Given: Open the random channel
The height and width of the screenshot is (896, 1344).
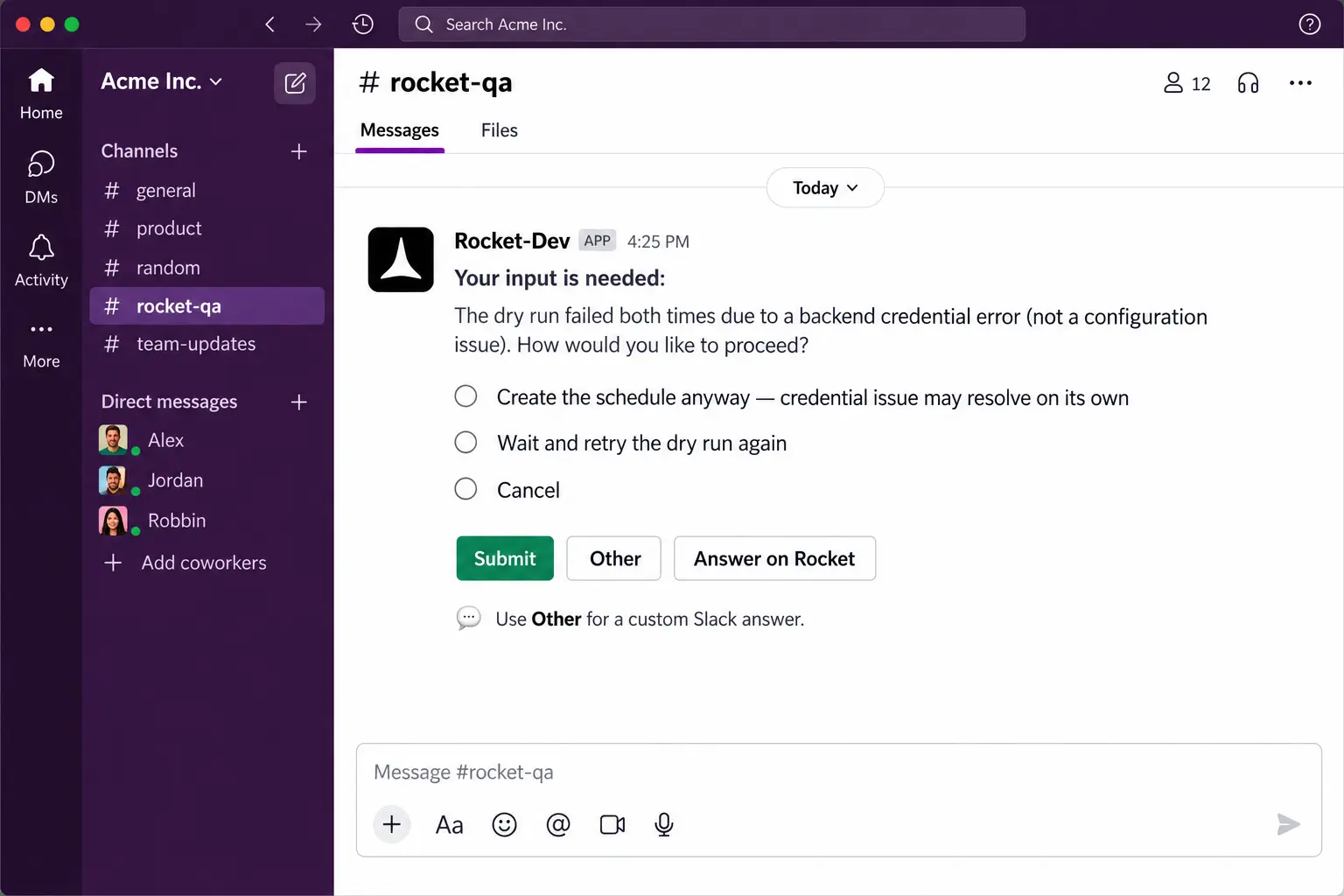Looking at the screenshot, I should 206,268.
